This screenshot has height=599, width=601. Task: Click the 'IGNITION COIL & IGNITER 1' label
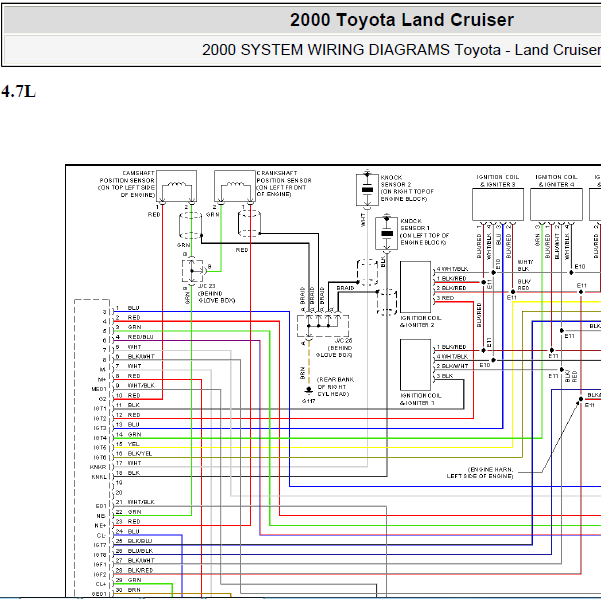(420, 399)
